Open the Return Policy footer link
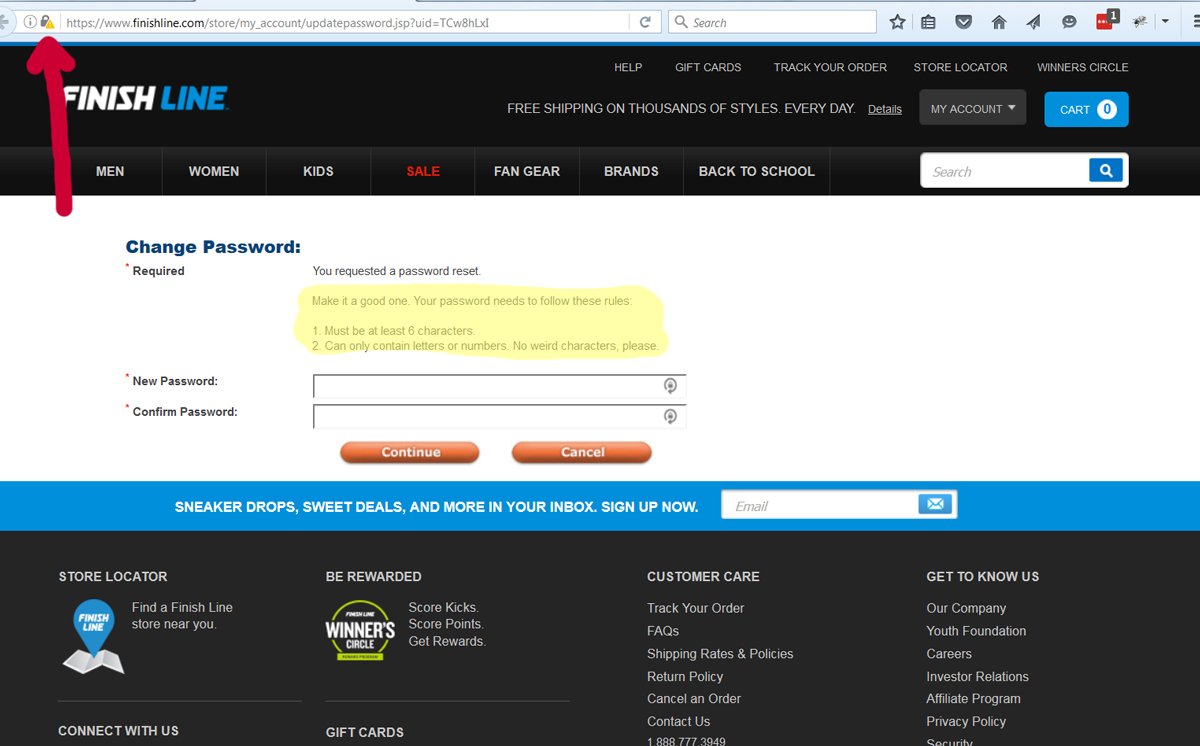Viewport: 1200px width, 746px height. pyautogui.click(x=686, y=677)
